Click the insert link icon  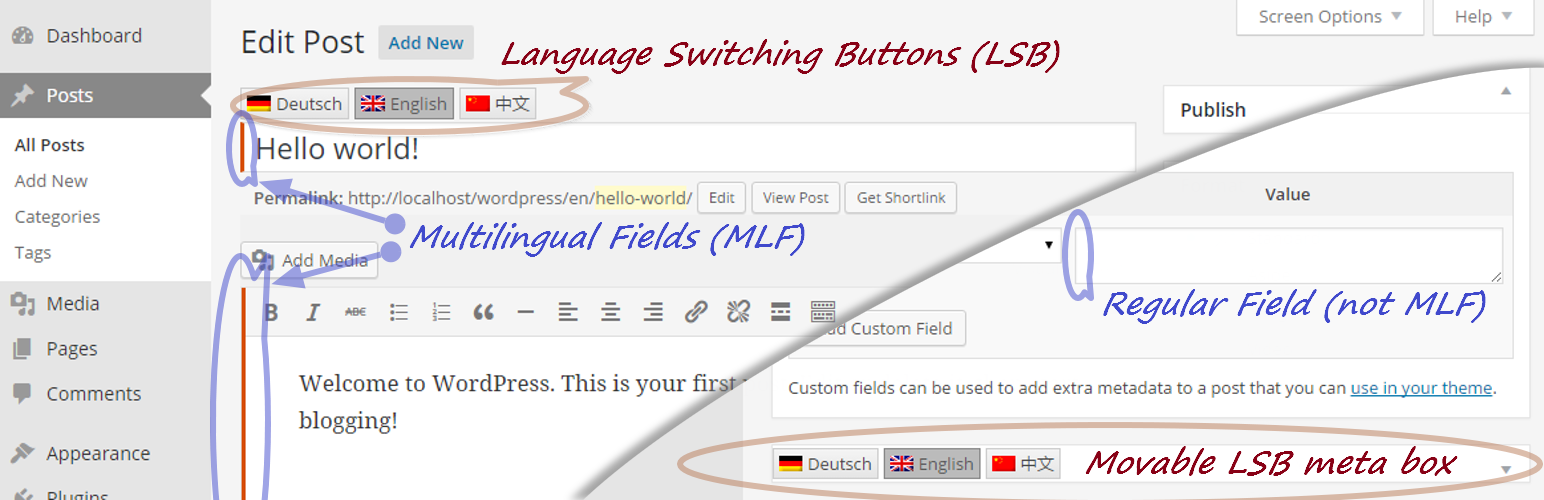tap(696, 313)
